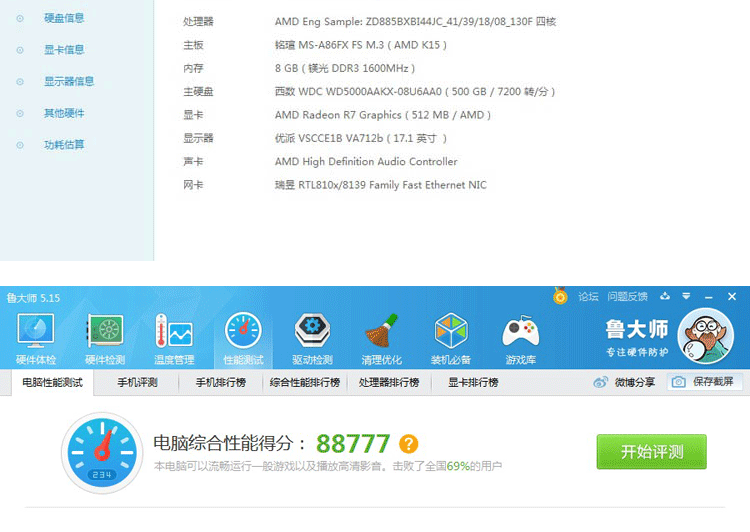Click hard disk value WDC WD5000AAKX

(415, 91)
